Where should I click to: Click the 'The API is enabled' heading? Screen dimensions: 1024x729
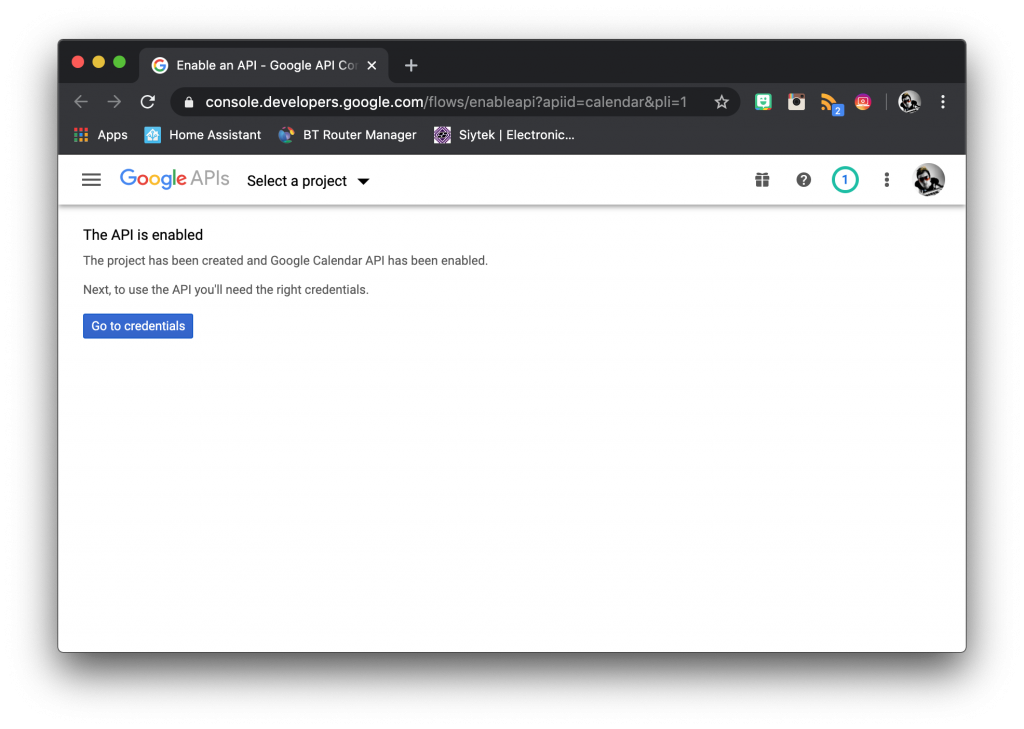click(x=143, y=235)
